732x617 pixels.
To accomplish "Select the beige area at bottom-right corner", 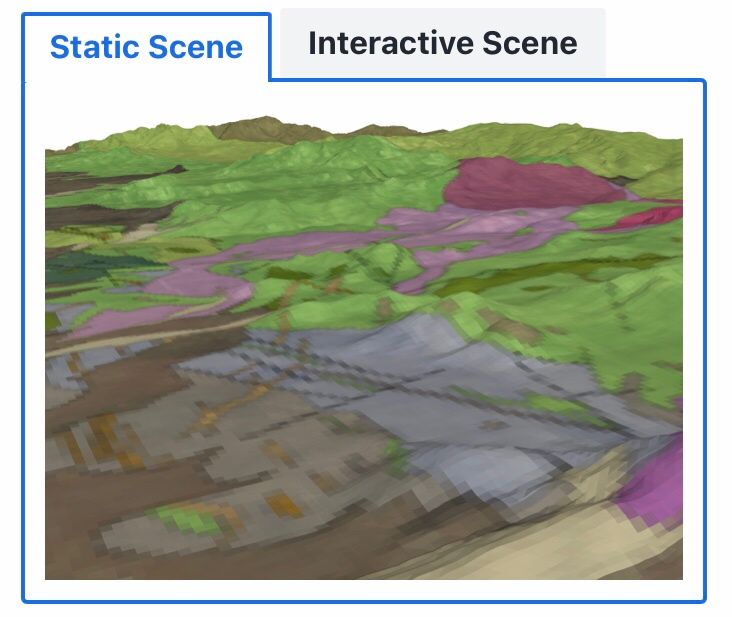I will pyautogui.click(x=620, y=550).
